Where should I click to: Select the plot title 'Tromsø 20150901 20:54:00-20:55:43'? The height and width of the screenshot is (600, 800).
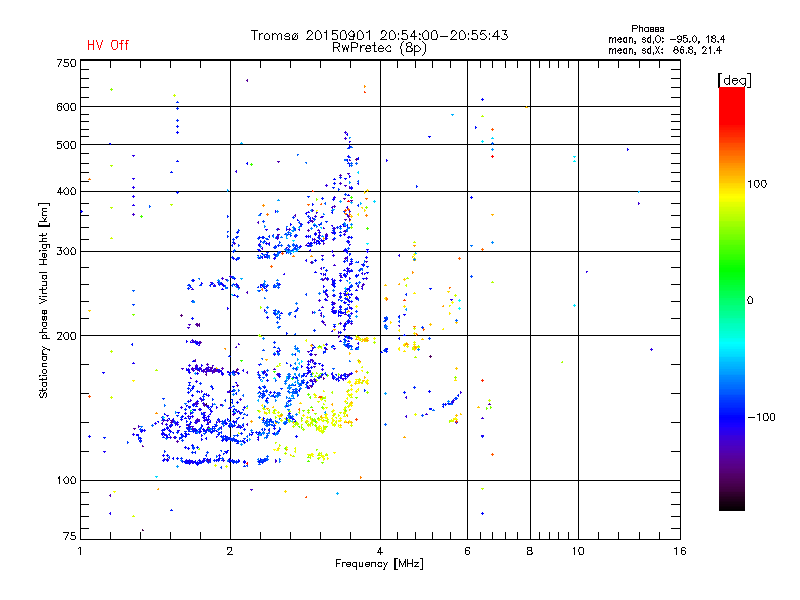pos(379,35)
